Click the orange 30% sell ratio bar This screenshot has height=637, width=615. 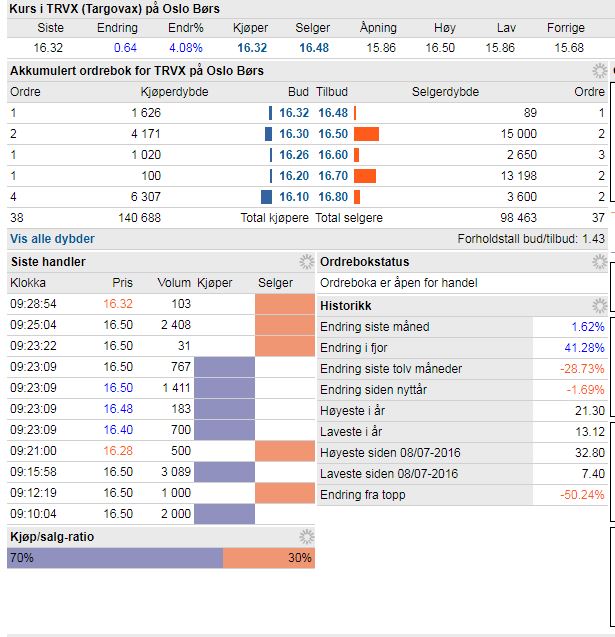(269, 558)
